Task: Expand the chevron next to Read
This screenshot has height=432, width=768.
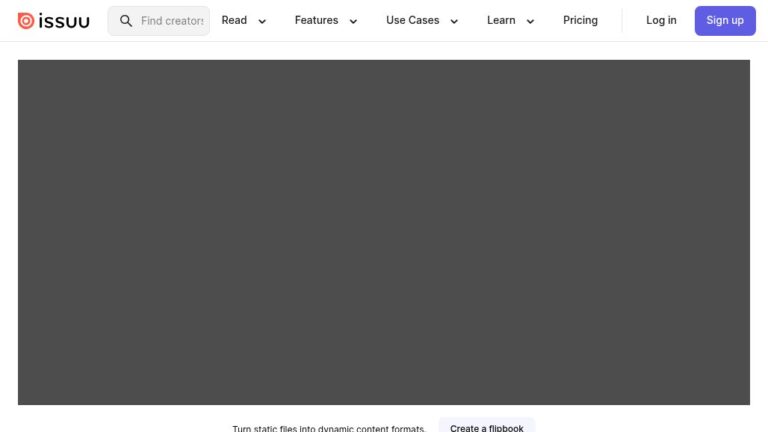Action: point(262,21)
